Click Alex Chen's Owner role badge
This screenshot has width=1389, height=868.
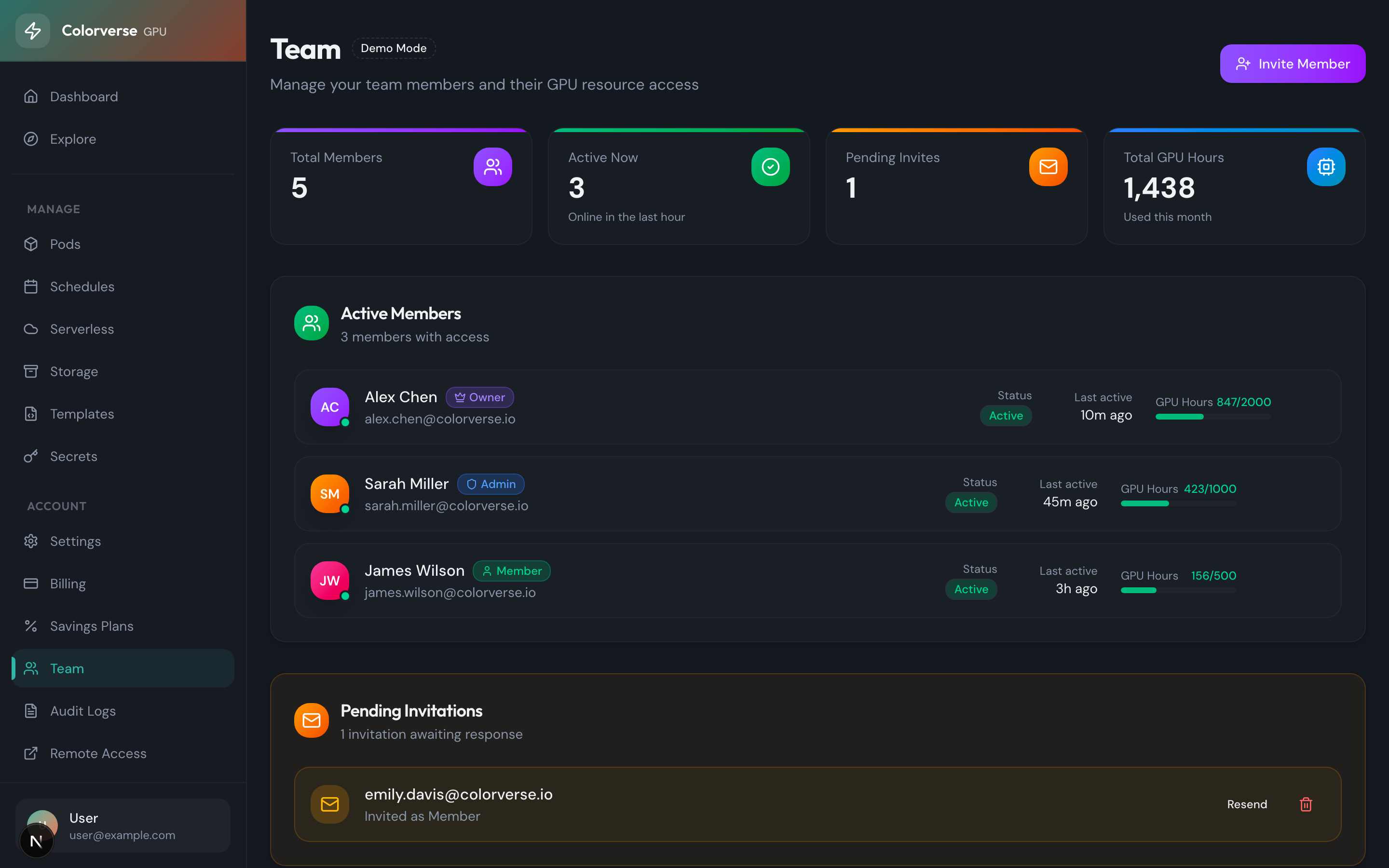coord(480,397)
